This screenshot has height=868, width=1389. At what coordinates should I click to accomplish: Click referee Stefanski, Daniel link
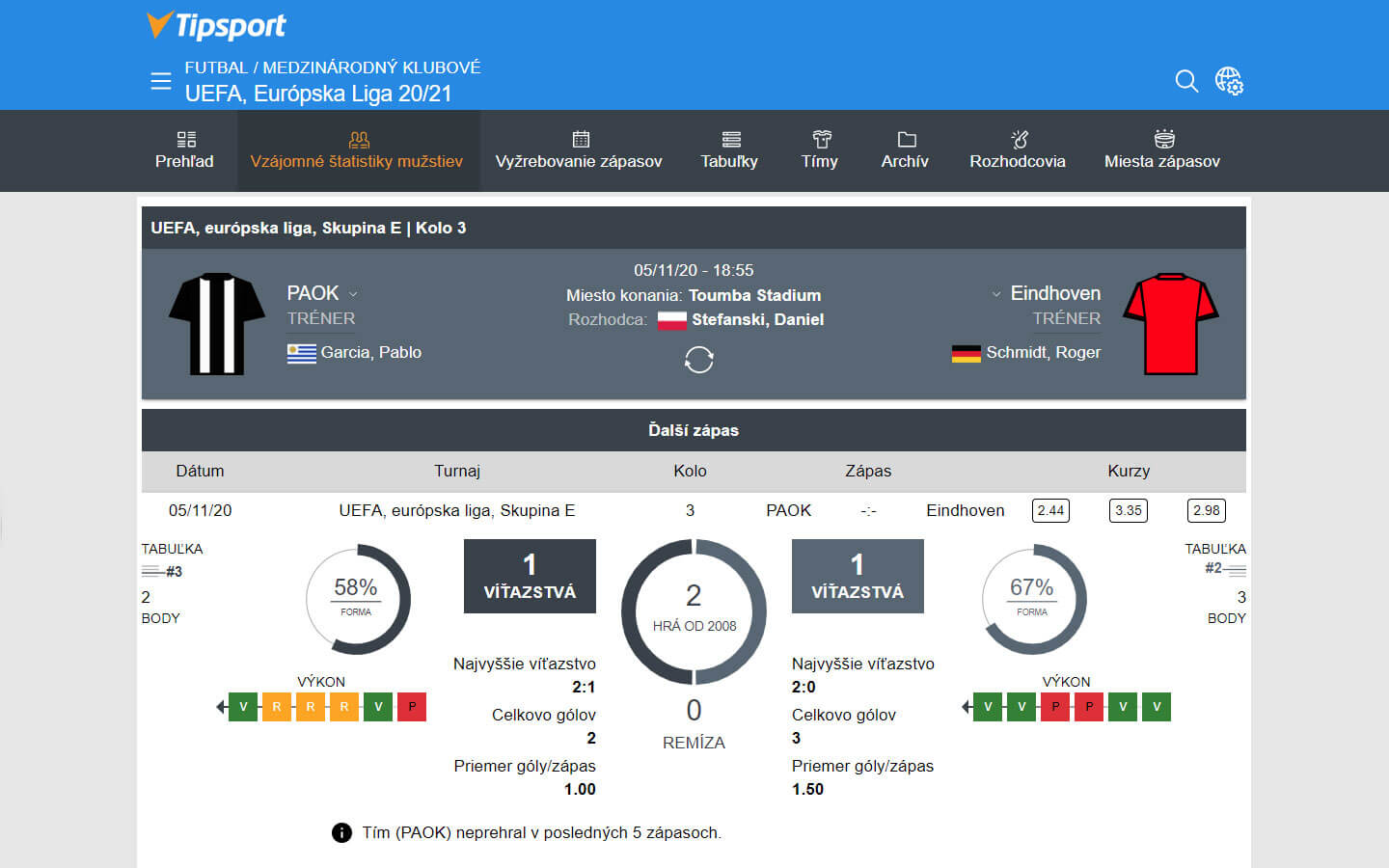pos(757,320)
